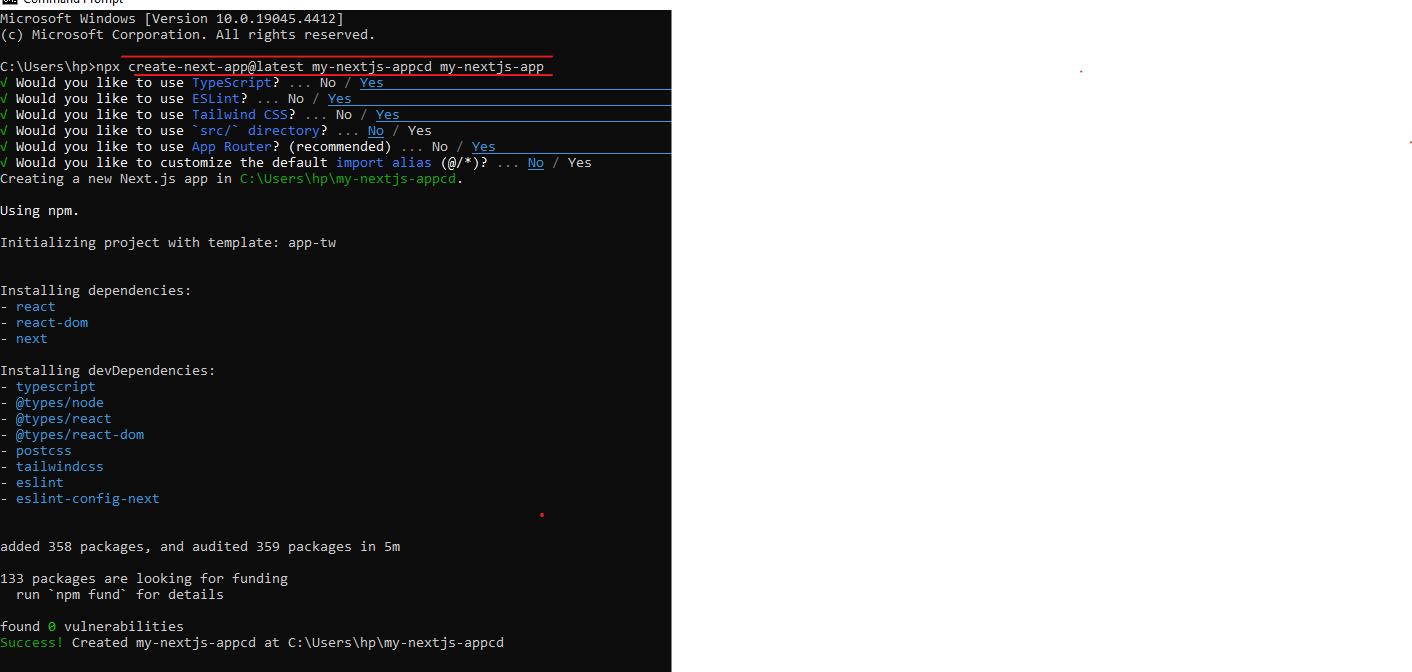Viewport: 1412px width, 672px height.
Task: Click 'react' under Installing dependencies
Action: [36, 307]
